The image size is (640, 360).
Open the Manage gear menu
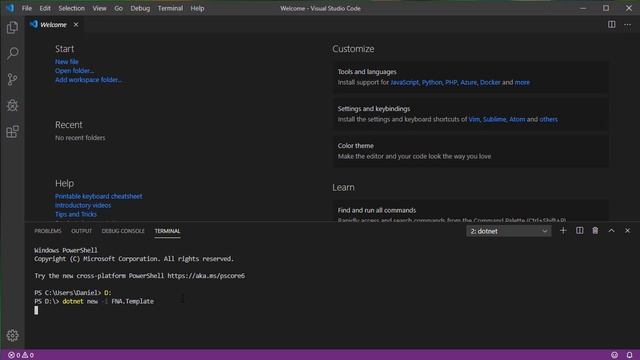pos(12,335)
